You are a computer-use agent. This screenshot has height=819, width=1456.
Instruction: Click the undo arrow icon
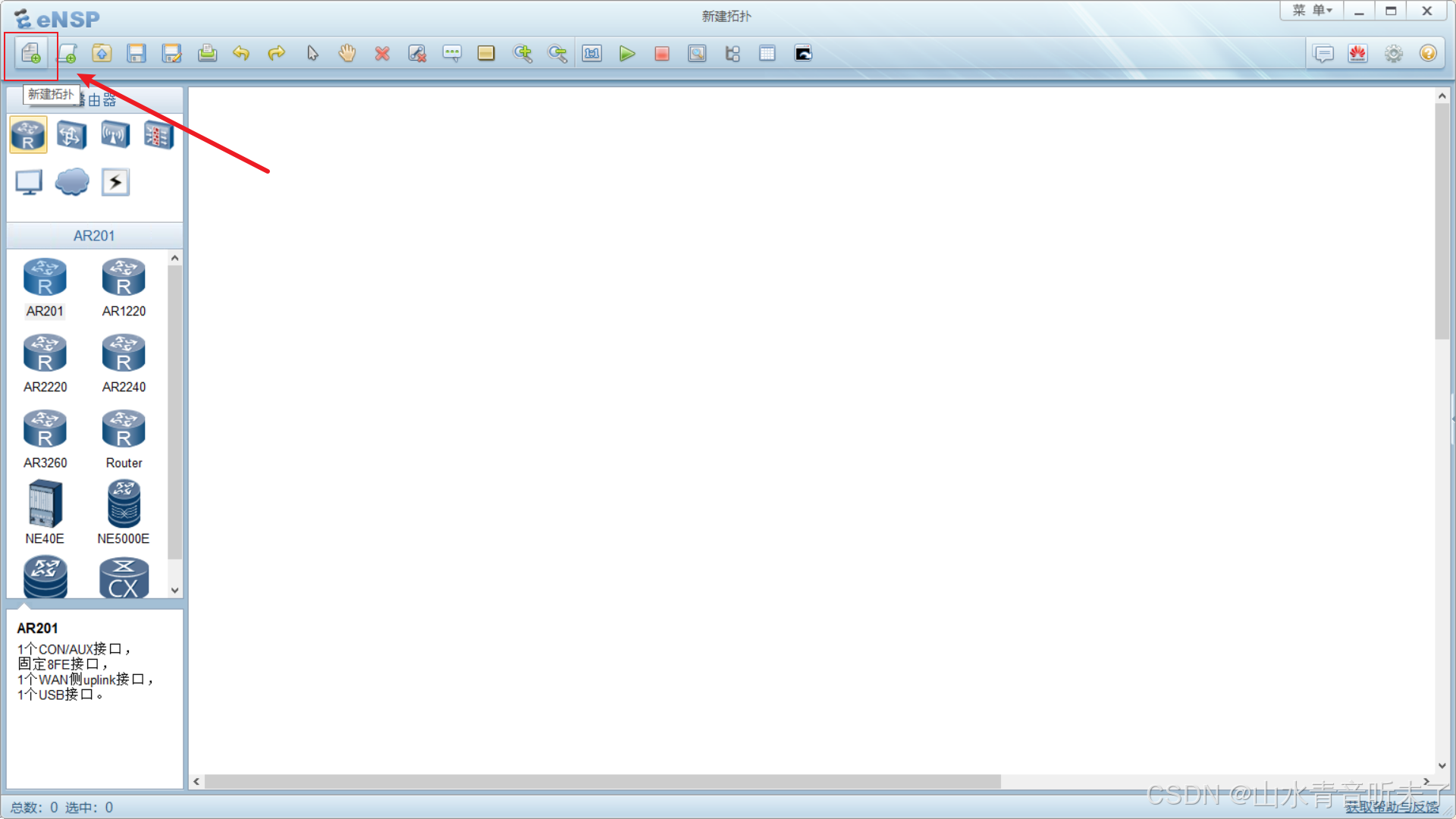point(241,54)
